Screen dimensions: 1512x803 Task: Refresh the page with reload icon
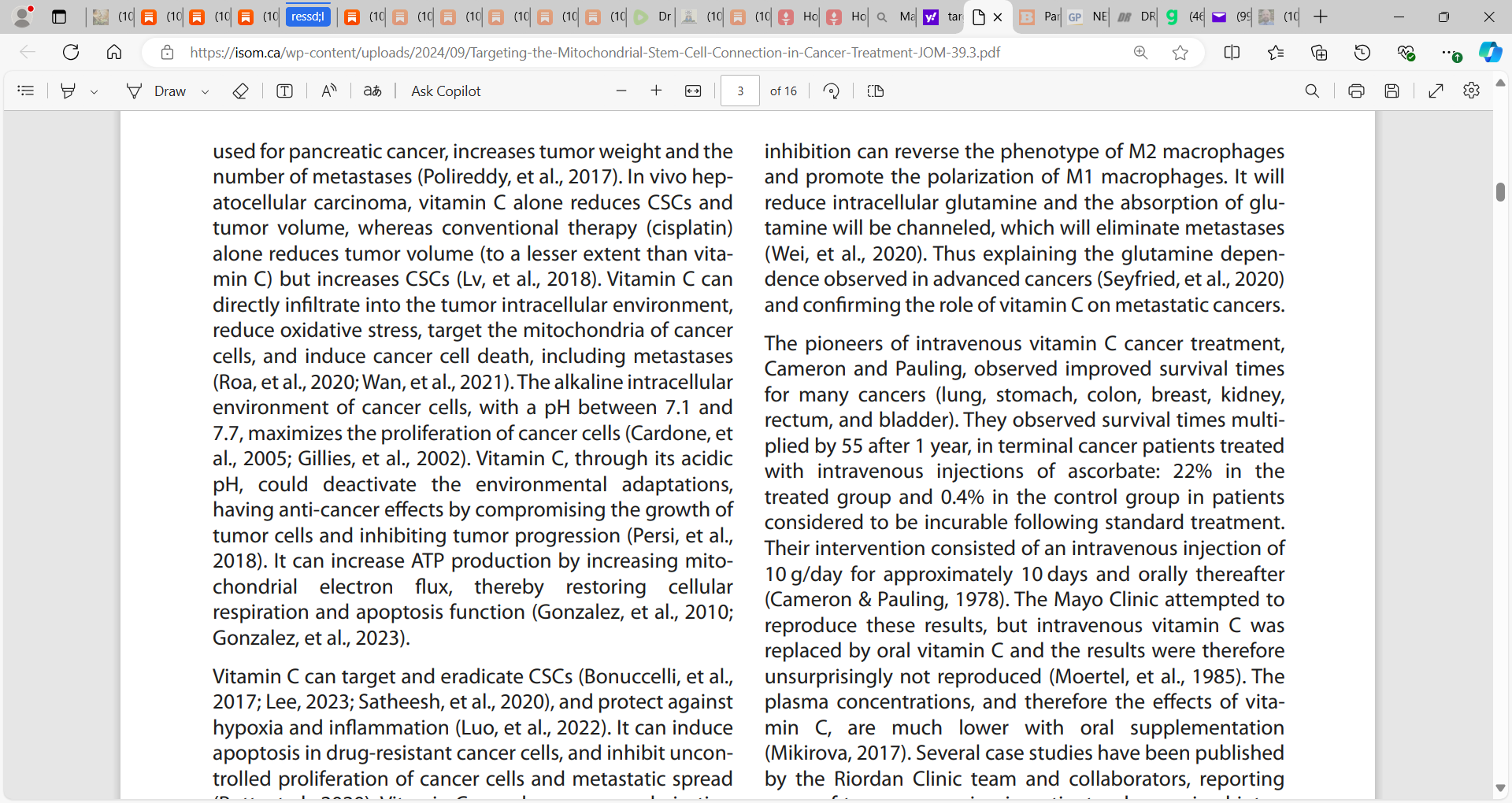71,53
